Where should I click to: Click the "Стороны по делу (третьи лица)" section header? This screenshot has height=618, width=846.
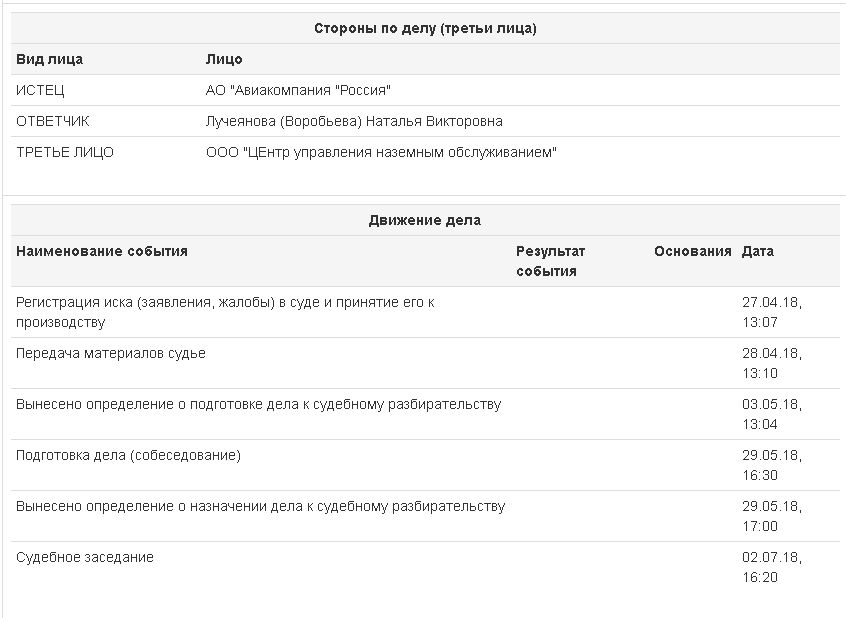tap(425, 29)
